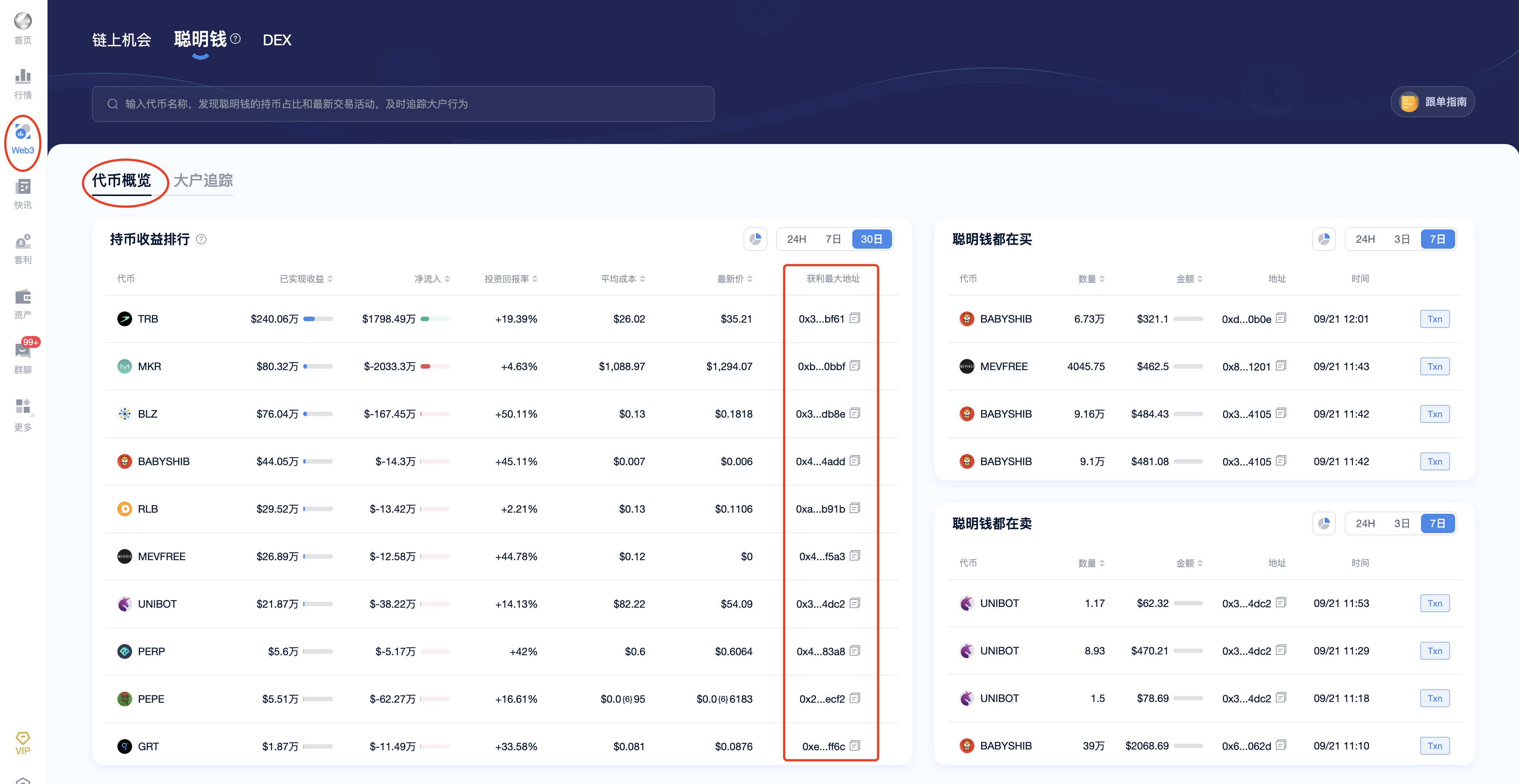Viewport: 1519px width, 784px height.
Task: Select 7日 range in 持币收益排行 panel
Action: point(833,239)
